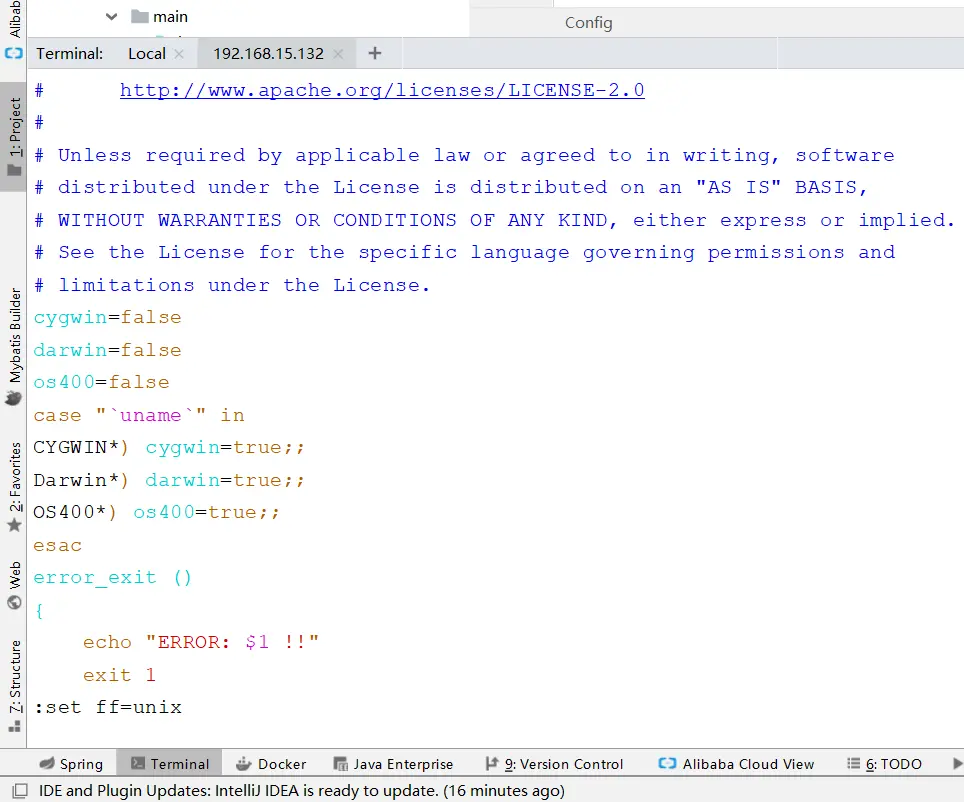The image size is (964, 802).
Task: Open the Spring tool window
Action: pyautogui.click(x=71, y=764)
